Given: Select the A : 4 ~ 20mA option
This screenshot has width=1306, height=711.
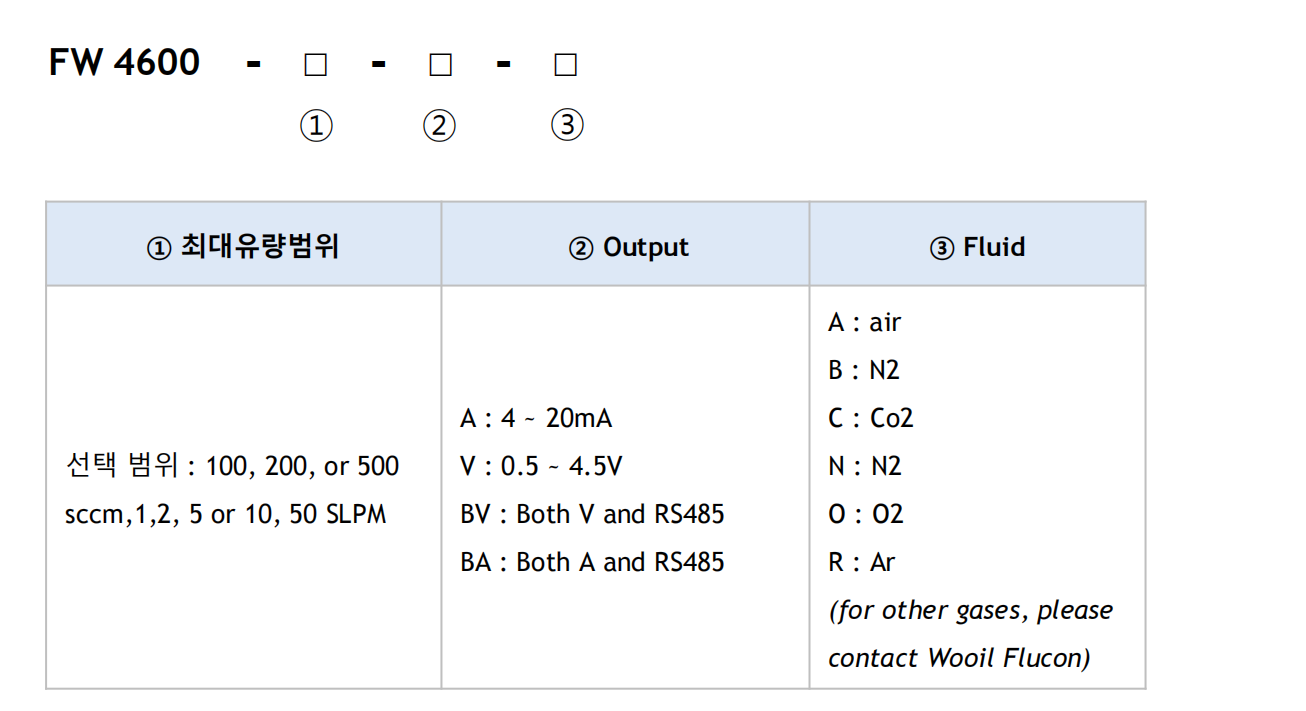Looking at the screenshot, I should (536, 418).
